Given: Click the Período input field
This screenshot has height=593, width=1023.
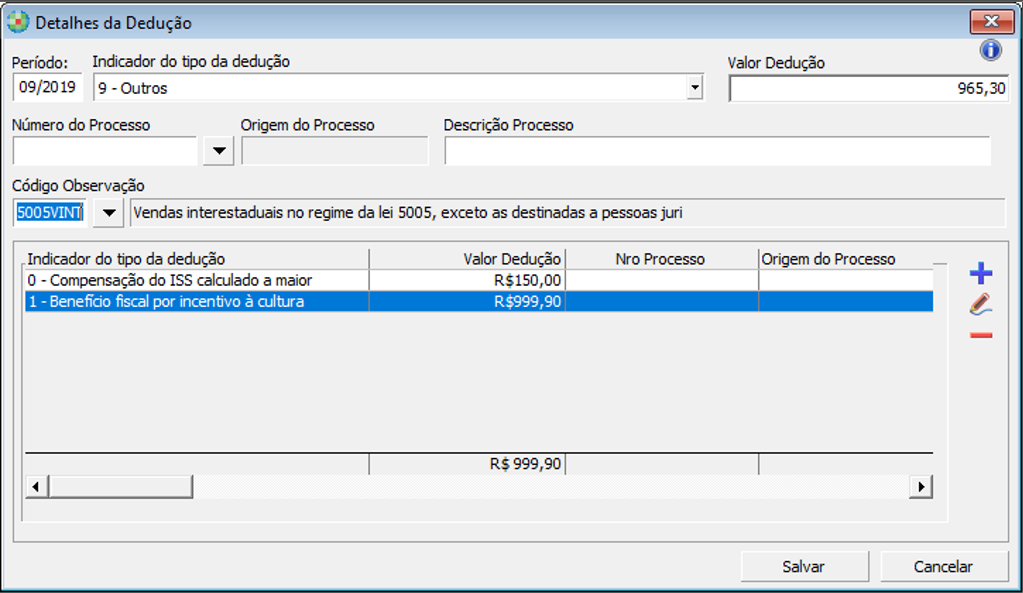Looking at the screenshot, I should [x=47, y=88].
